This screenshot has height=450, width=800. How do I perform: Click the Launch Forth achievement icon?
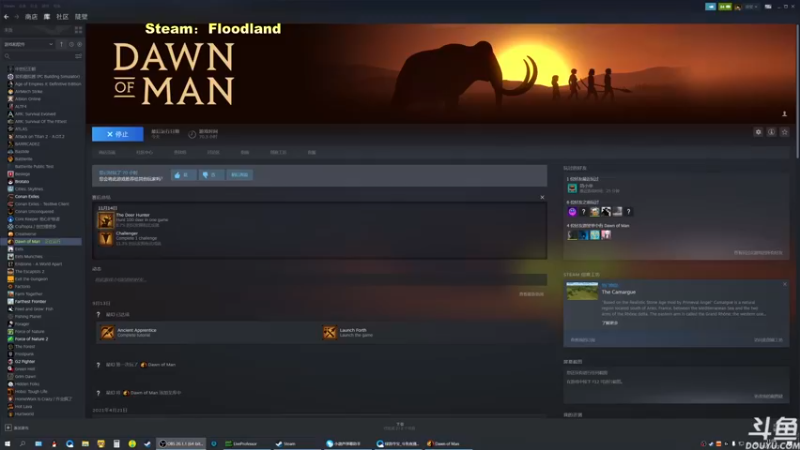tap(330, 333)
